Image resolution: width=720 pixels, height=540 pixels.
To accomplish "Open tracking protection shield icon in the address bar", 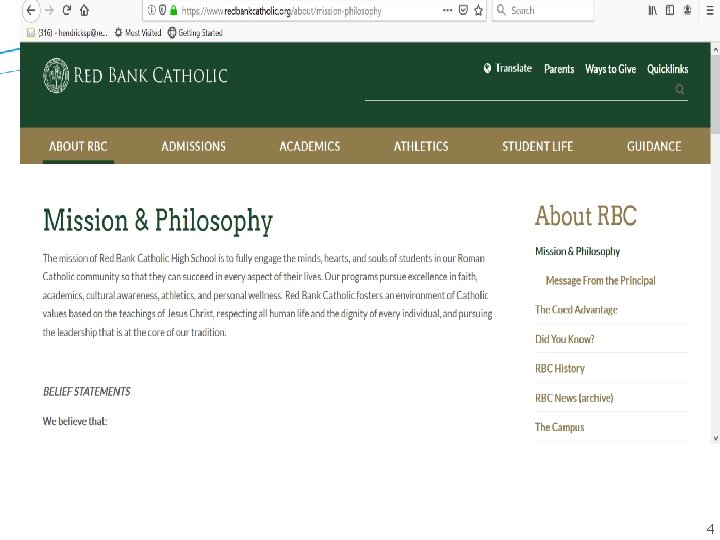I will [162, 10].
